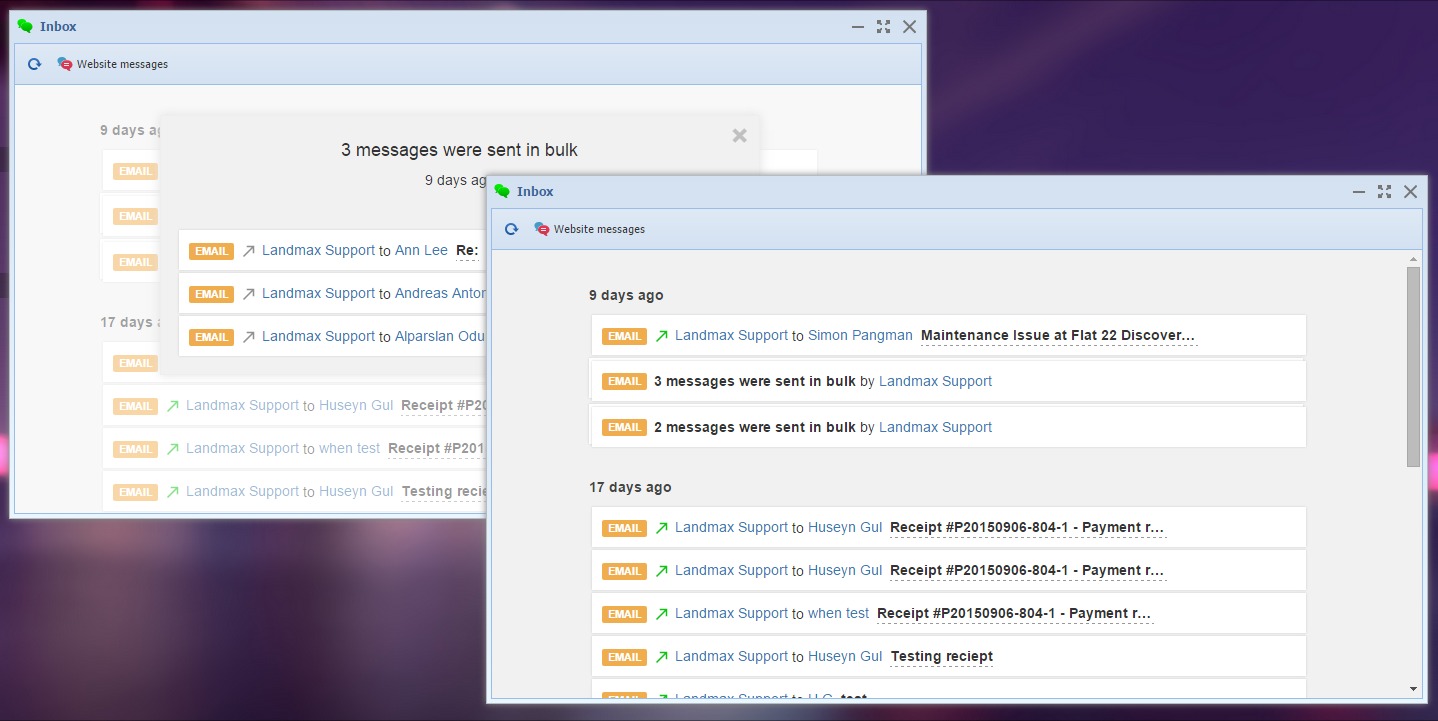This screenshot has width=1438, height=721.
Task: Open Ann Lee recipient link in popup
Action: click(421, 251)
